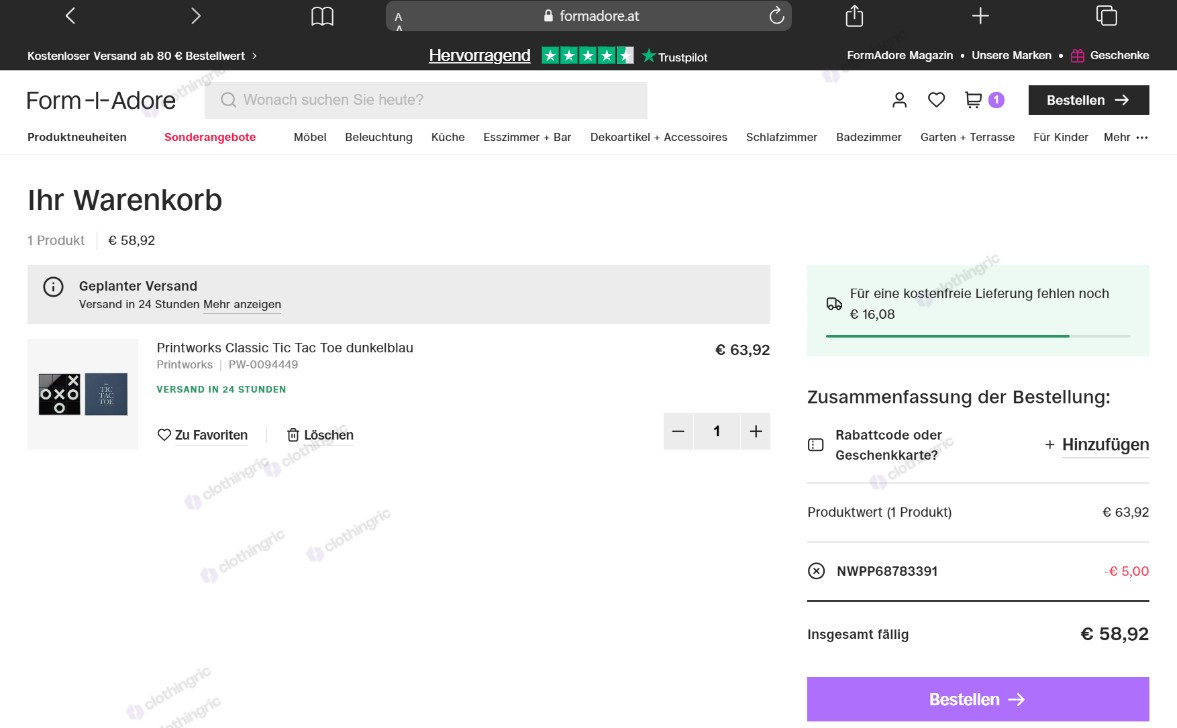Add product to favourites via Zu Favoriten

tap(203, 435)
